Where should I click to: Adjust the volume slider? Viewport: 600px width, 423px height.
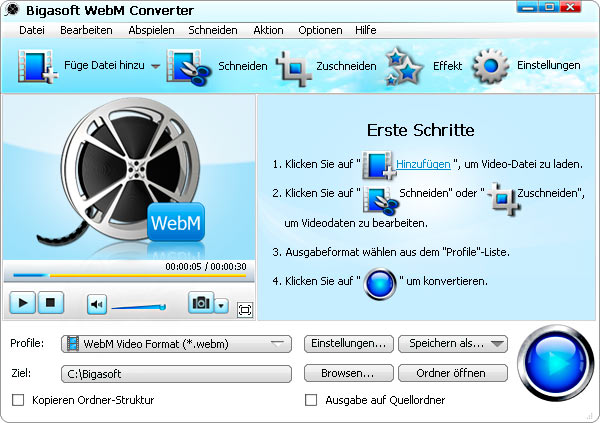[x=139, y=307]
